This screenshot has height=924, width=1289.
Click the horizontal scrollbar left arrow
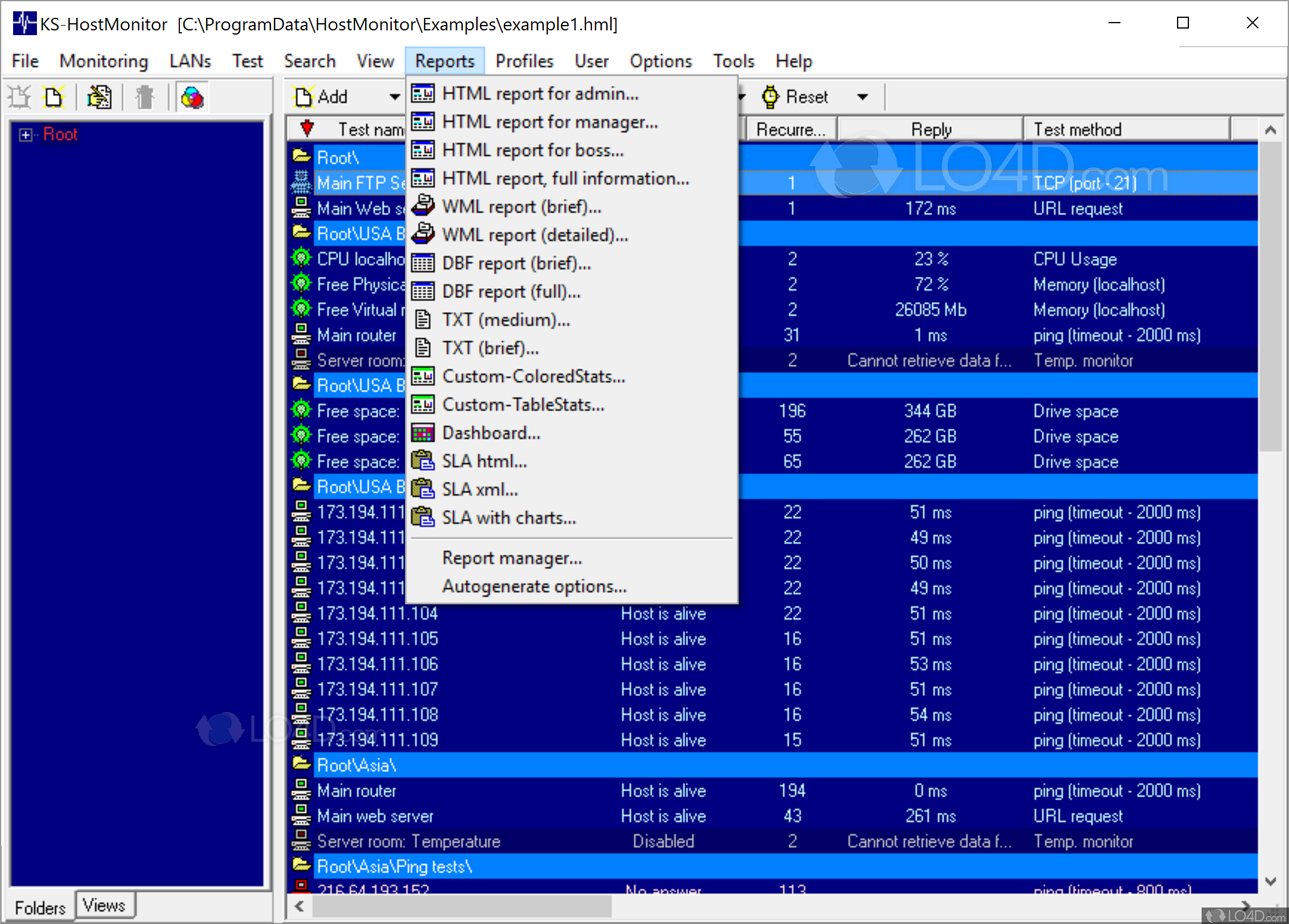tap(300, 906)
